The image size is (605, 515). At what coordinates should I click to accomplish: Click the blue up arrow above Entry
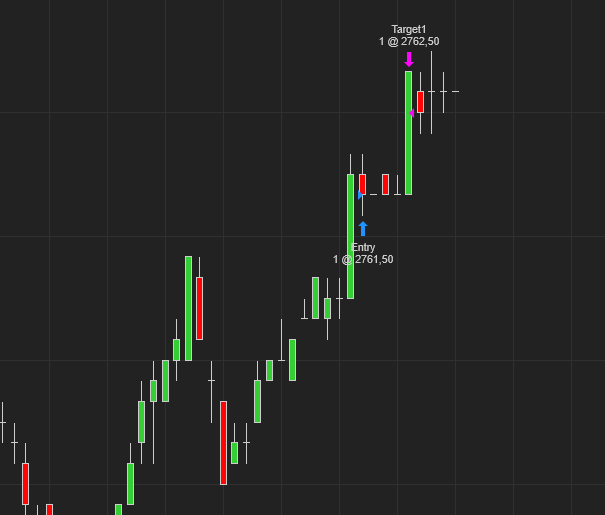point(363,228)
